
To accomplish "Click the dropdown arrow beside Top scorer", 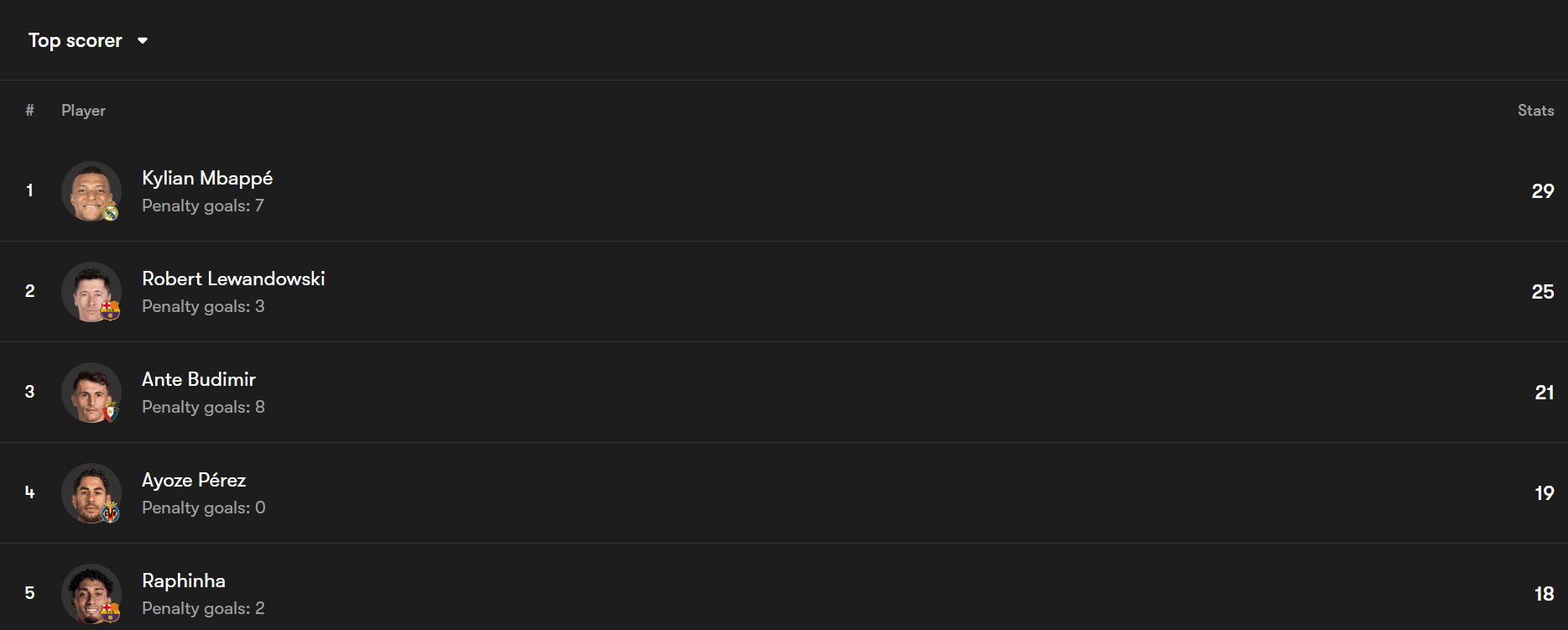I will click(143, 40).
